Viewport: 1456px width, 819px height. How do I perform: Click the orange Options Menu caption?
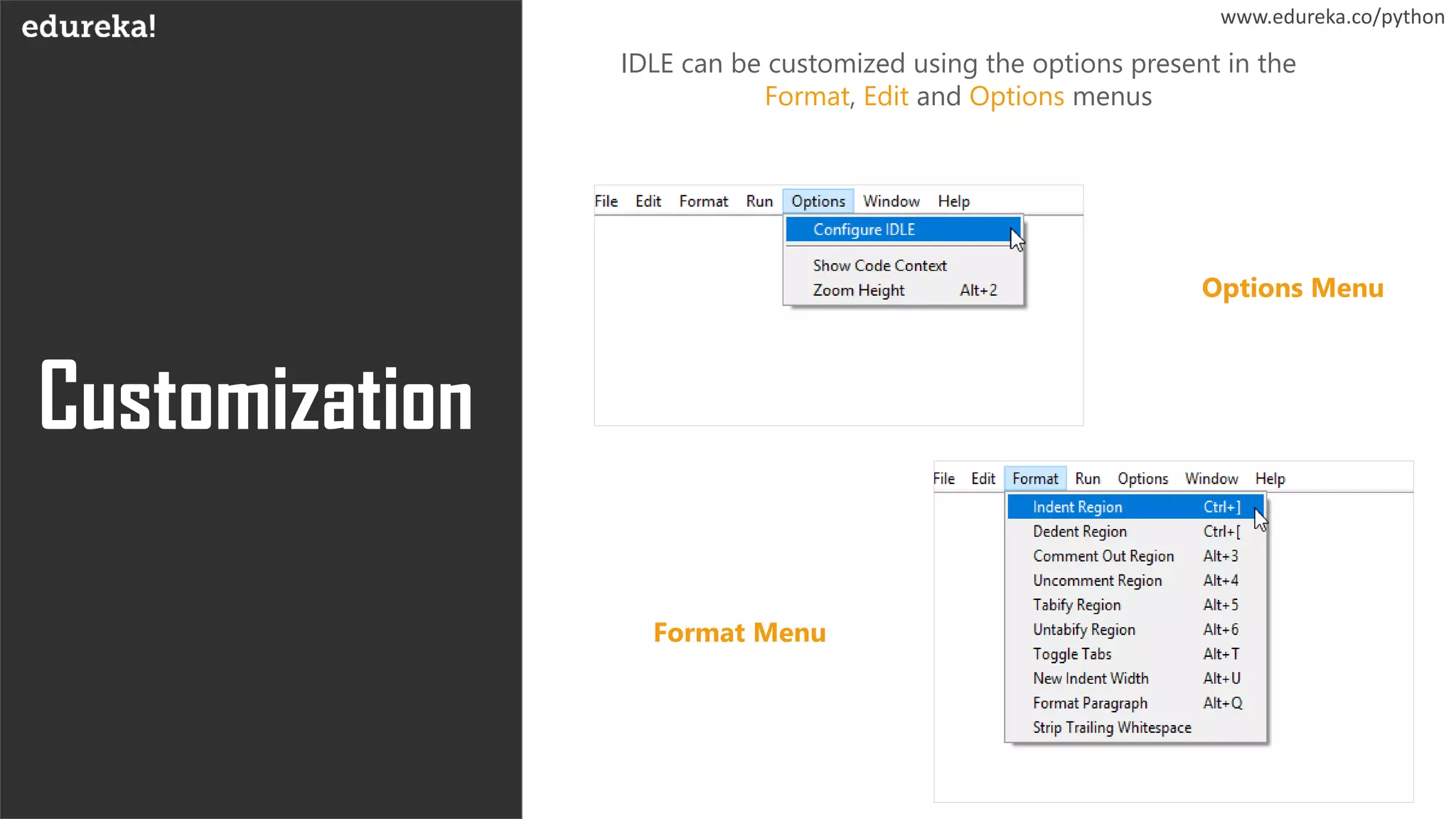coord(1292,288)
